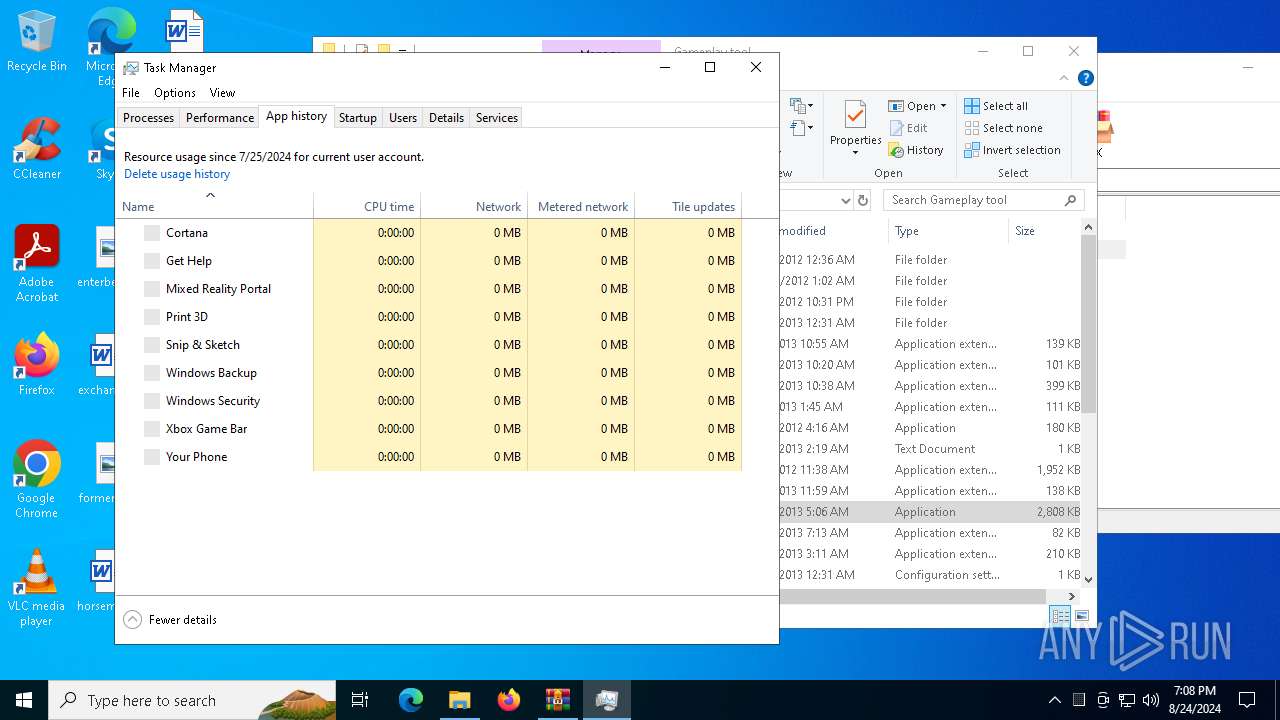
Task: Select the Text Document file row
Action: 930,449
